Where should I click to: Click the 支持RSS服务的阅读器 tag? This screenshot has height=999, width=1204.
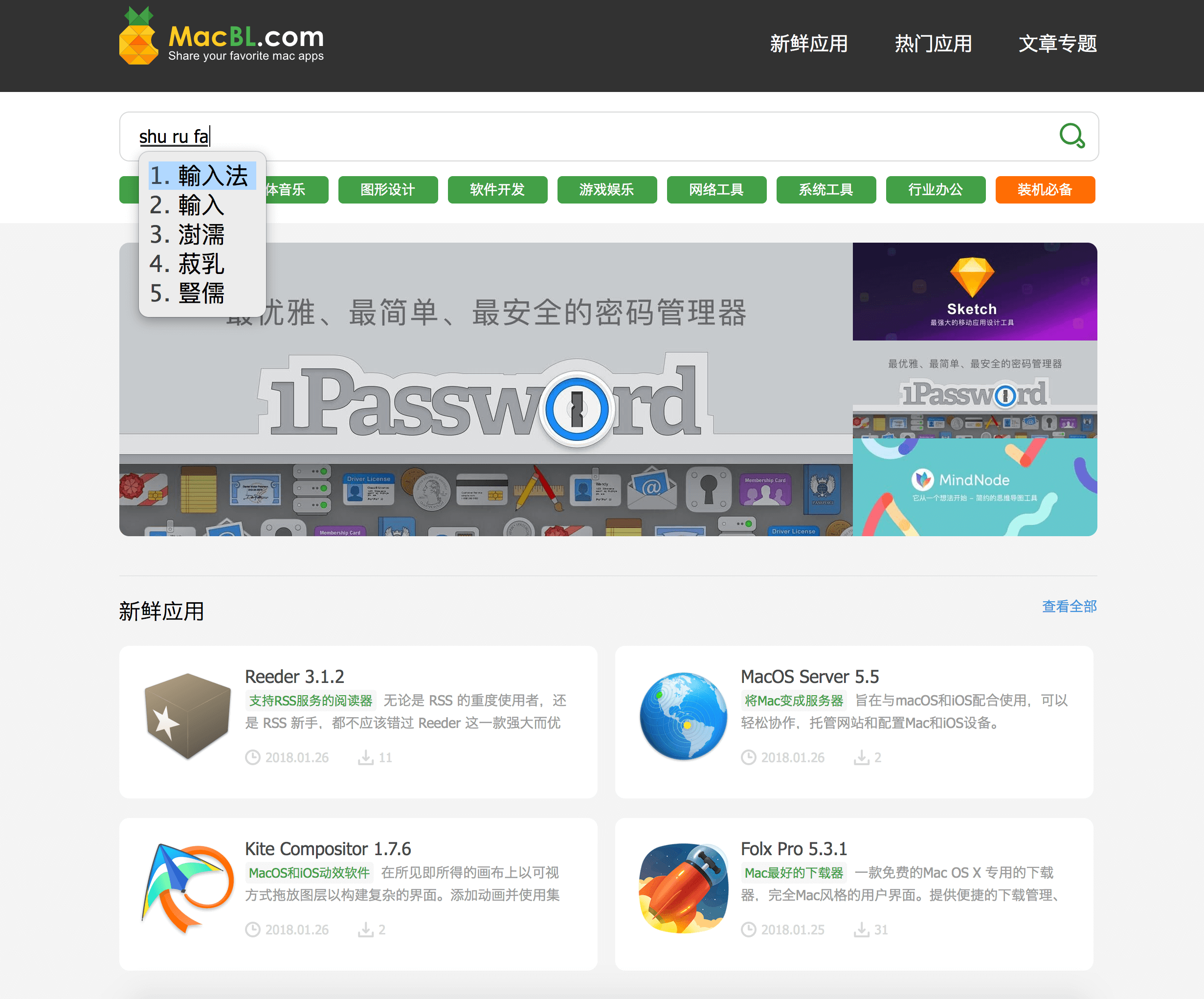[x=311, y=701]
